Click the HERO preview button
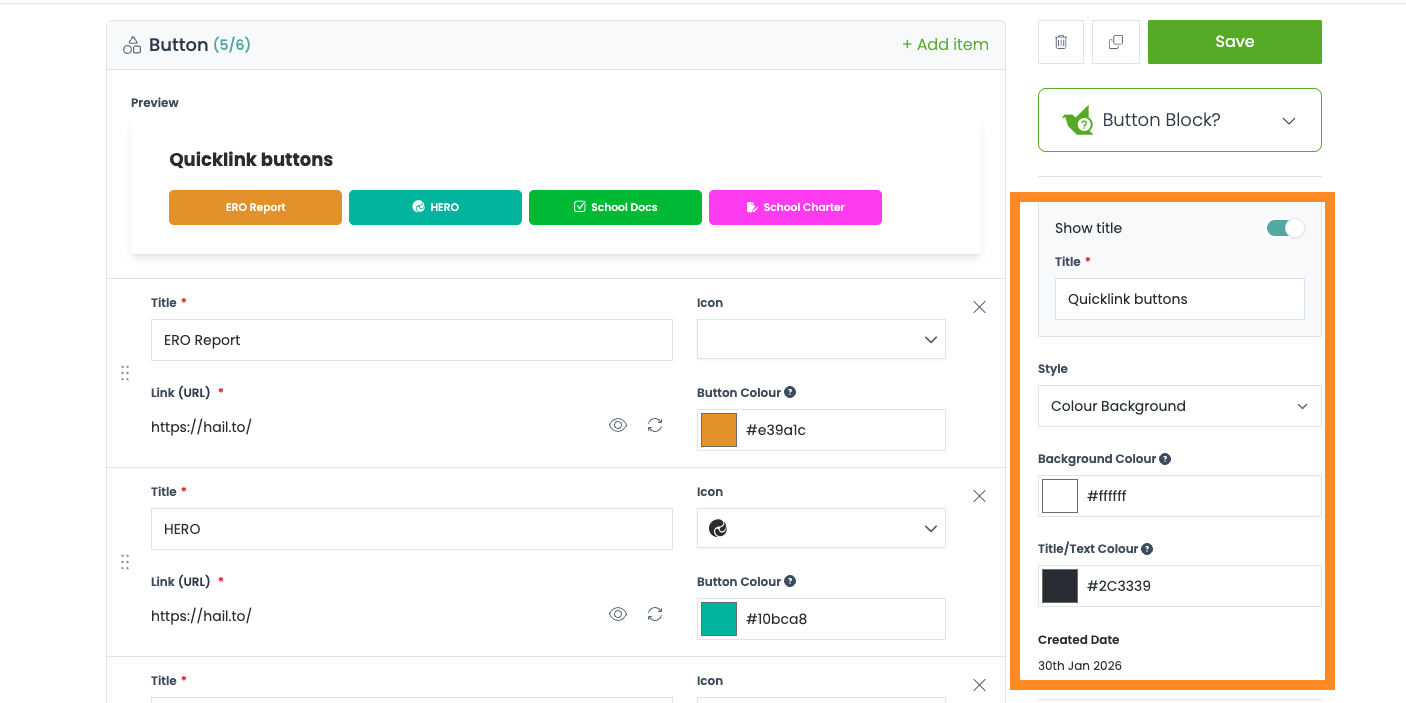Image resolution: width=1406 pixels, height=703 pixels. click(435, 207)
